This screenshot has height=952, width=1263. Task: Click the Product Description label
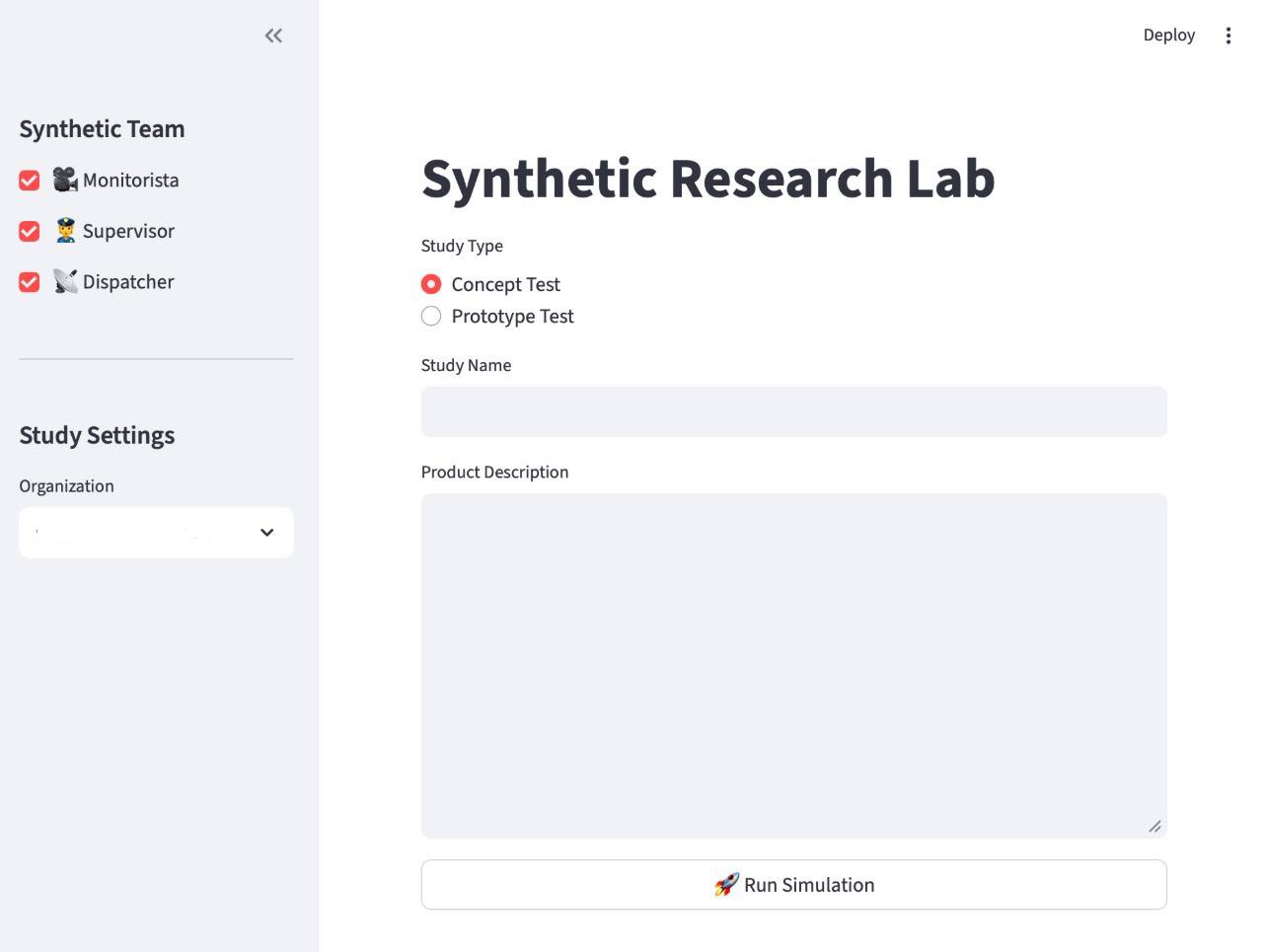[494, 472]
